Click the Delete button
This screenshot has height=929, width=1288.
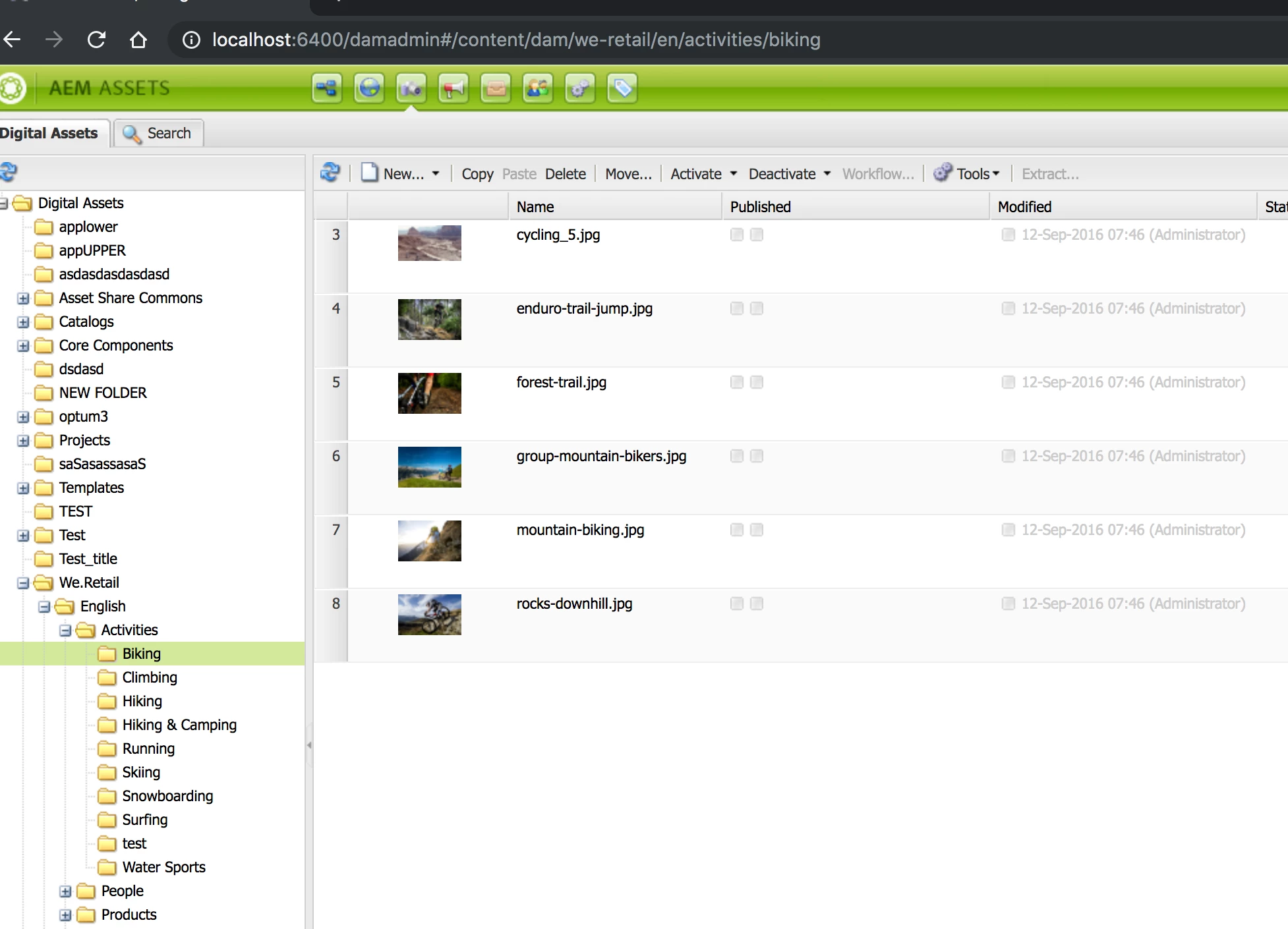[x=565, y=174]
